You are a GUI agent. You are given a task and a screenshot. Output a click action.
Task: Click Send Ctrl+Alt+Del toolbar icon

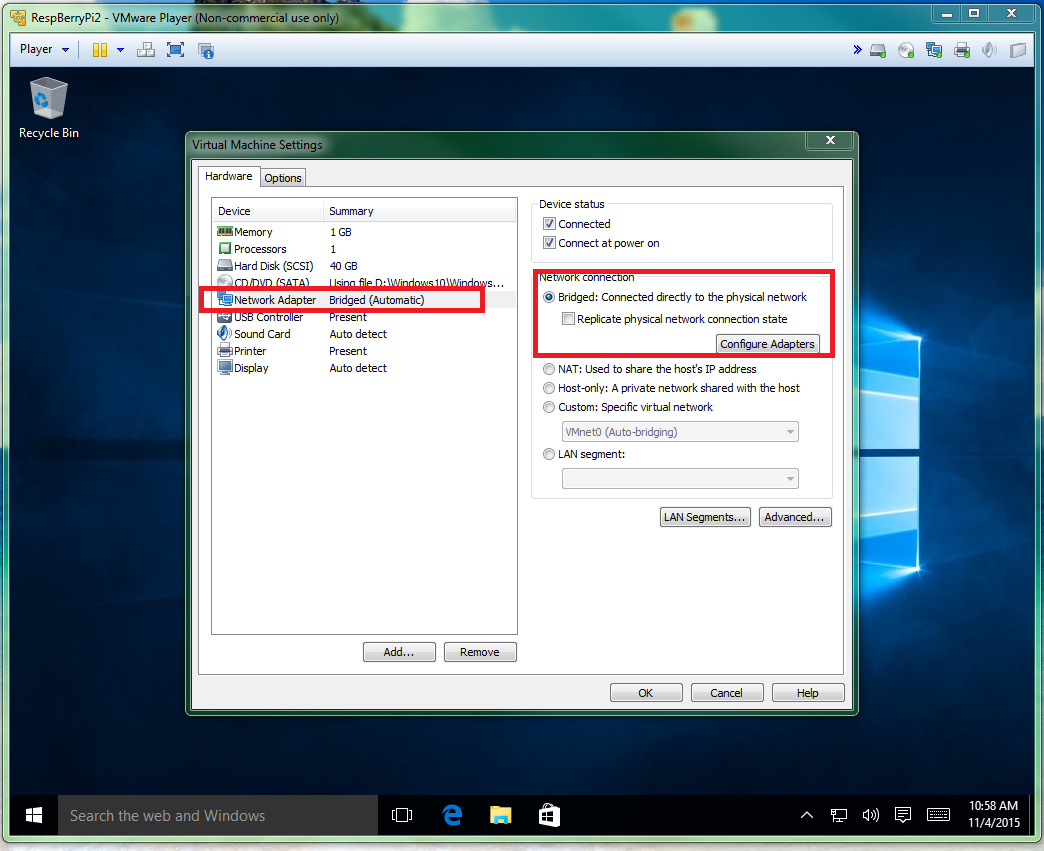pyautogui.click(x=146, y=50)
